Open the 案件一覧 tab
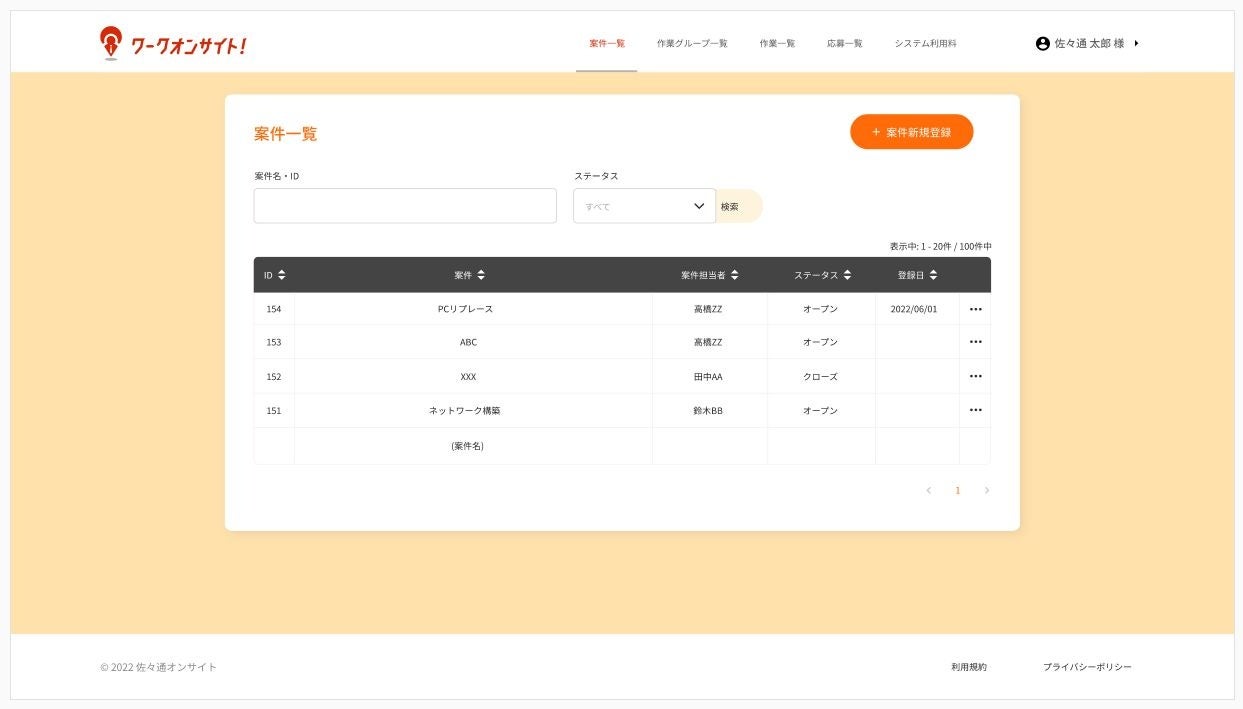The height and width of the screenshot is (709, 1243). click(607, 43)
